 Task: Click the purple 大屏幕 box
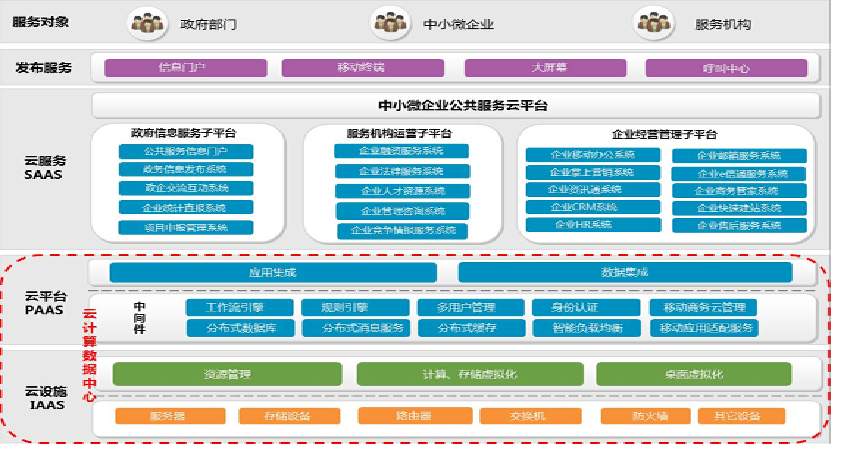point(550,68)
